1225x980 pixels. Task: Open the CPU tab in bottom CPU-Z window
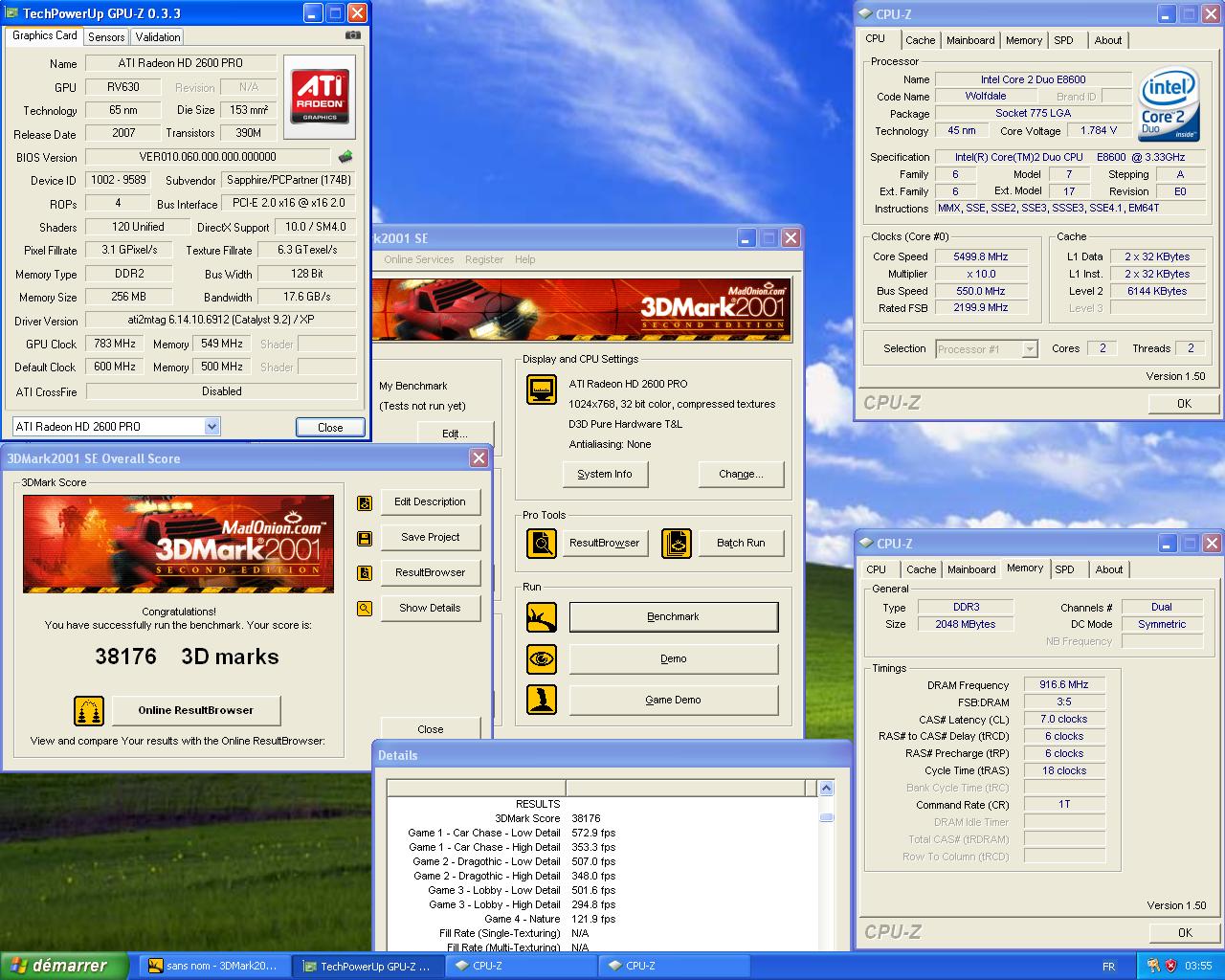877,569
